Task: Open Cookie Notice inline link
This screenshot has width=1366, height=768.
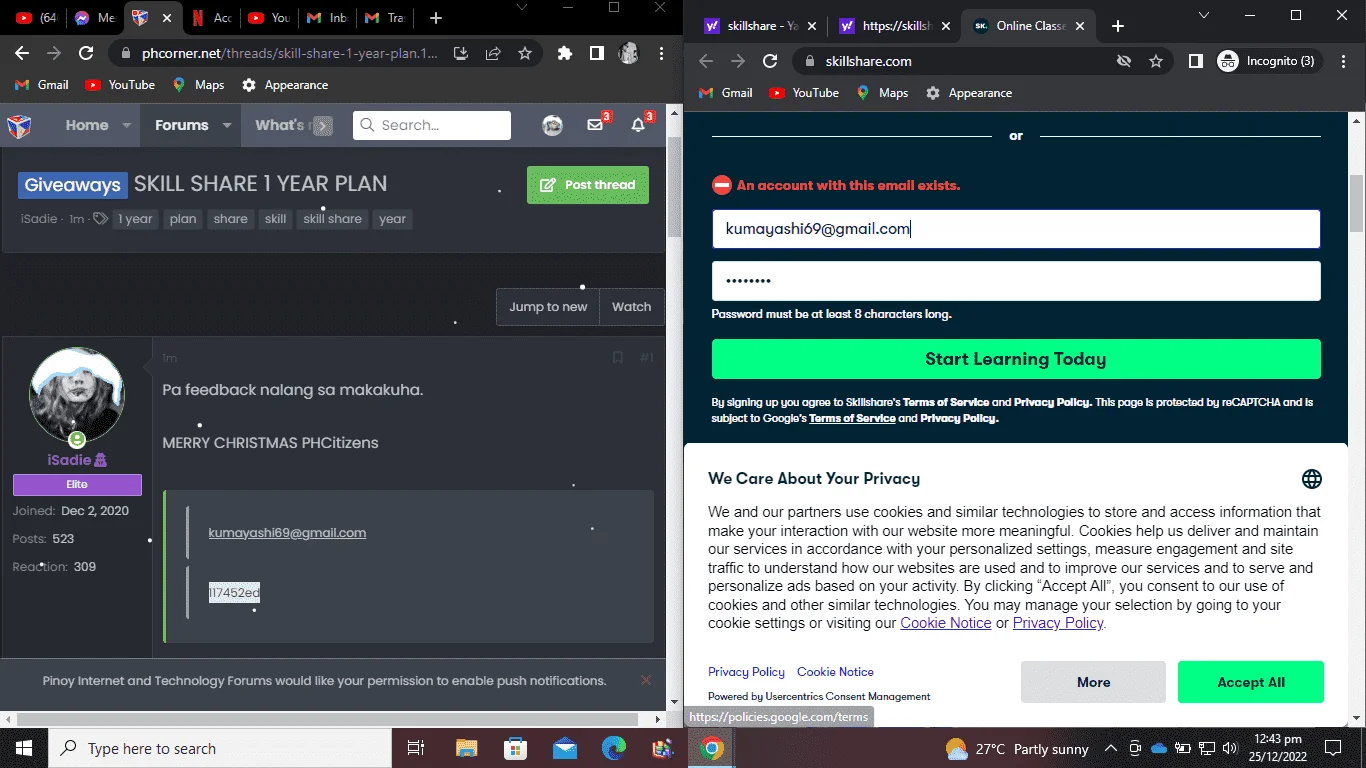Action: click(x=945, y=623)
